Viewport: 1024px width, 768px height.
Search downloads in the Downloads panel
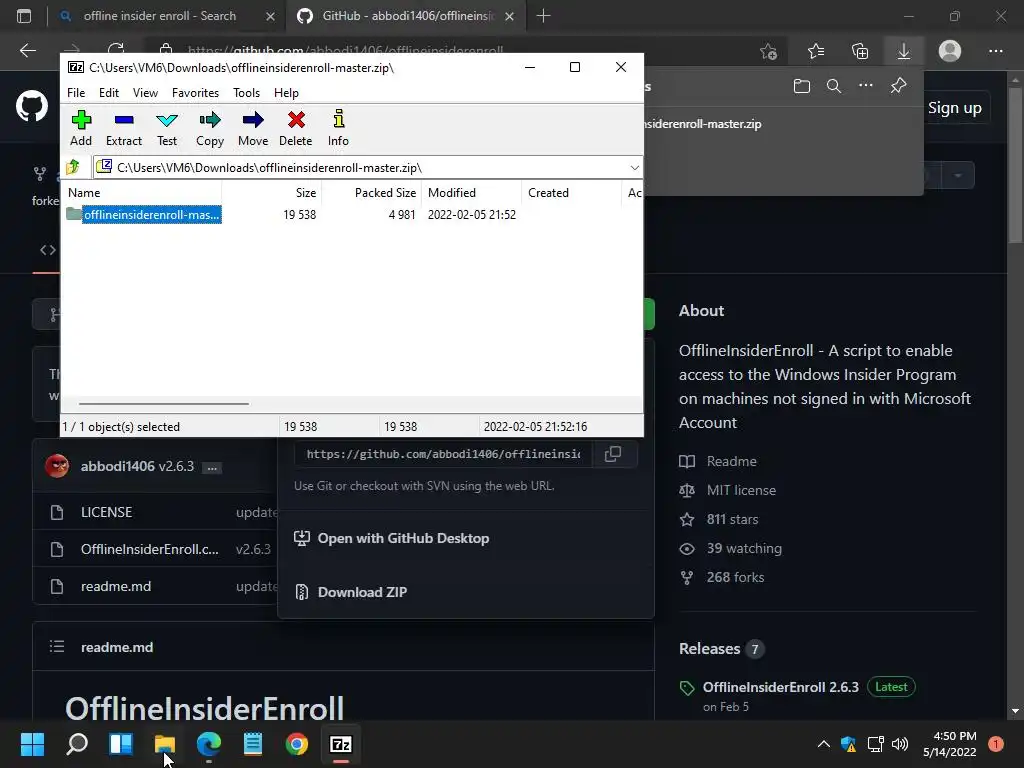click(834, 86)
